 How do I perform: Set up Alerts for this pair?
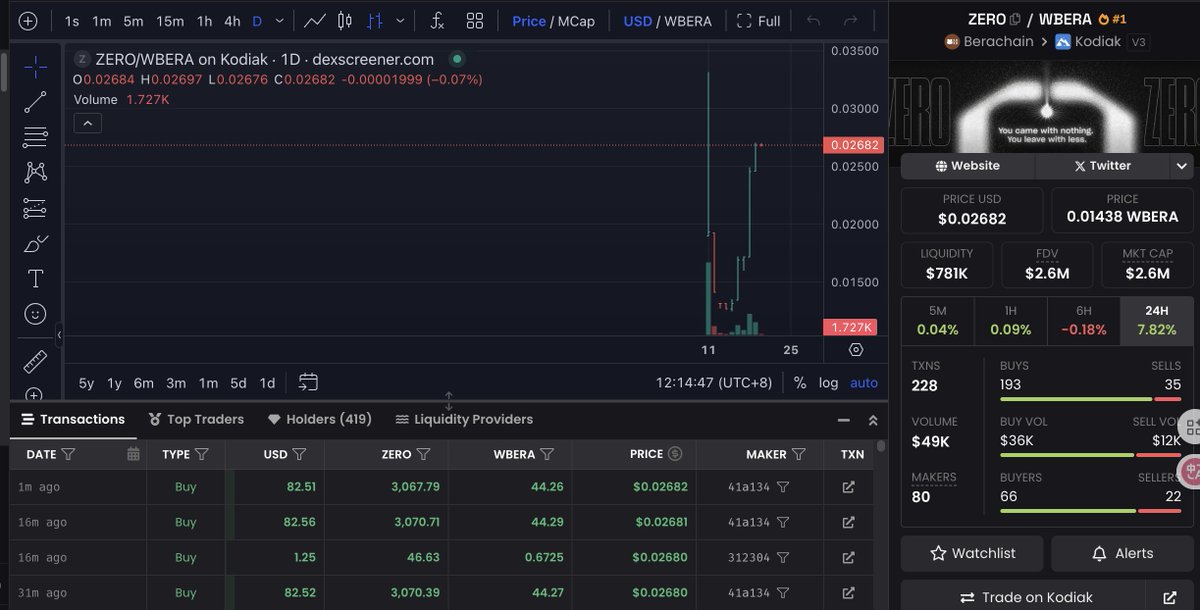pos(1122,553)
